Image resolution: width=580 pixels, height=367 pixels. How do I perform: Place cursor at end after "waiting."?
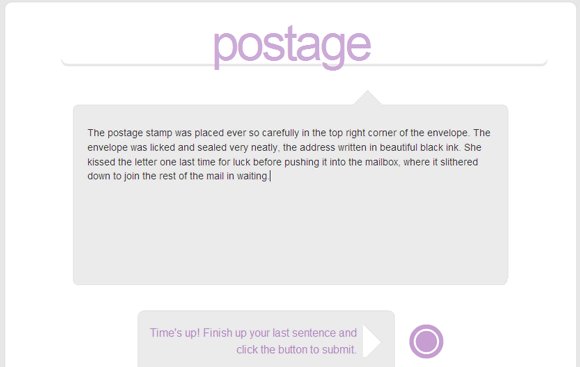[270, 176]
